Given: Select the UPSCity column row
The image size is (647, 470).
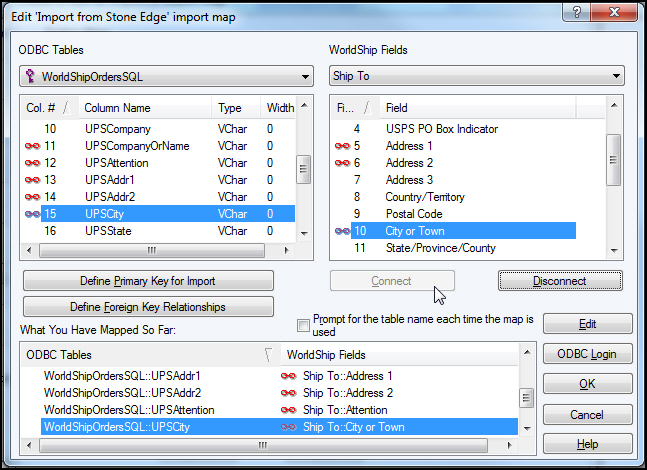Looking at the screenshot, I should (x=158, y=214).
